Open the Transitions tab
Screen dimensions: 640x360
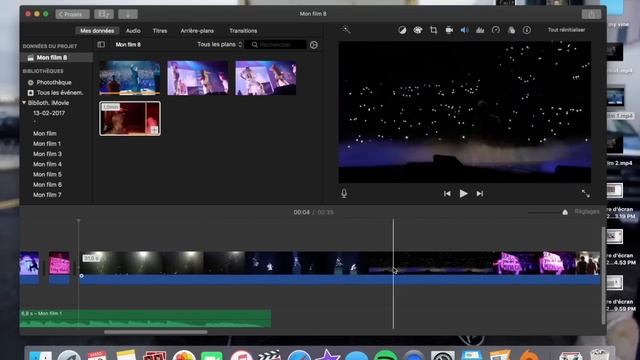point(243,31)
